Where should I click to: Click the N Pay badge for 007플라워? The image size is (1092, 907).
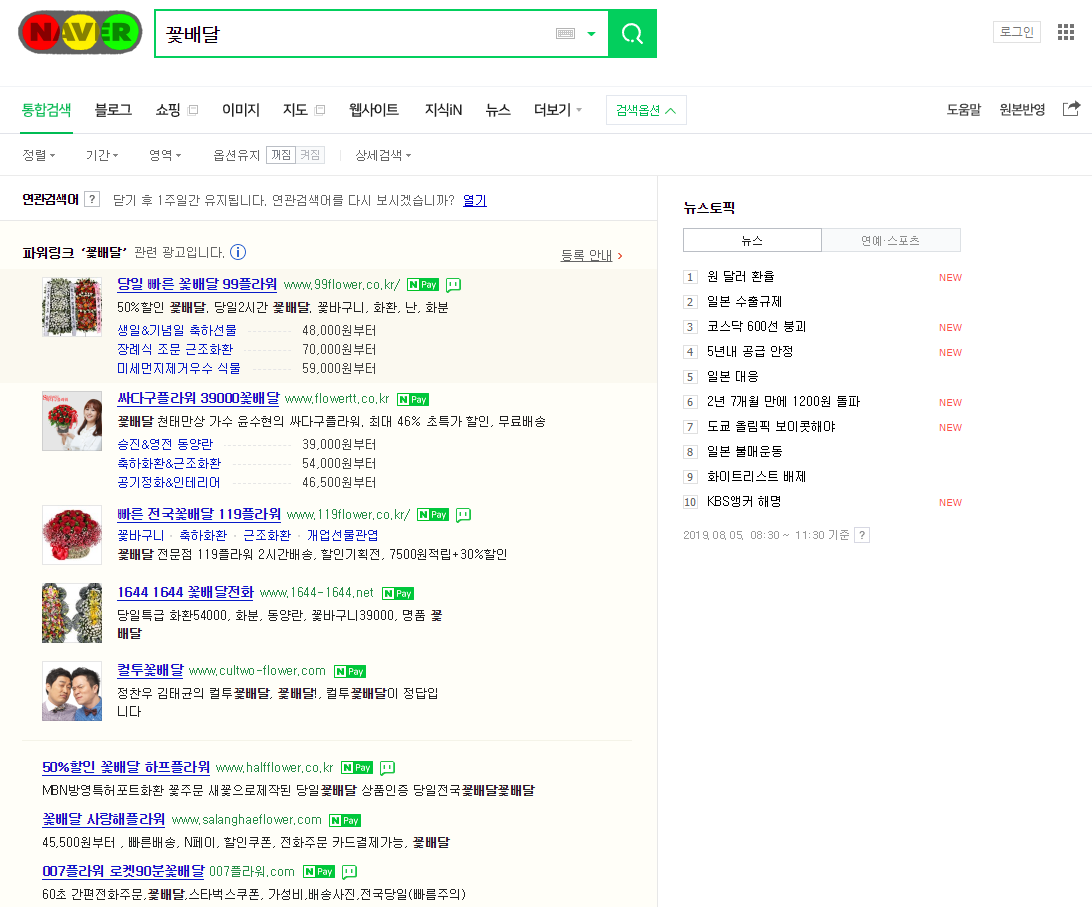[319, 871]
